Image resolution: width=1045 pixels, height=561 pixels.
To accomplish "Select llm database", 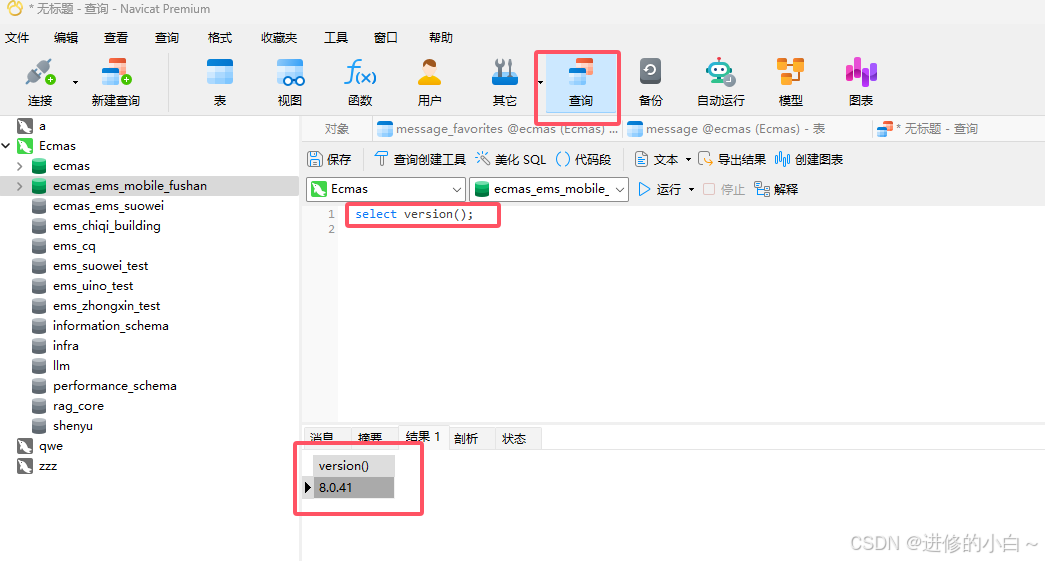I will [61, 366].
